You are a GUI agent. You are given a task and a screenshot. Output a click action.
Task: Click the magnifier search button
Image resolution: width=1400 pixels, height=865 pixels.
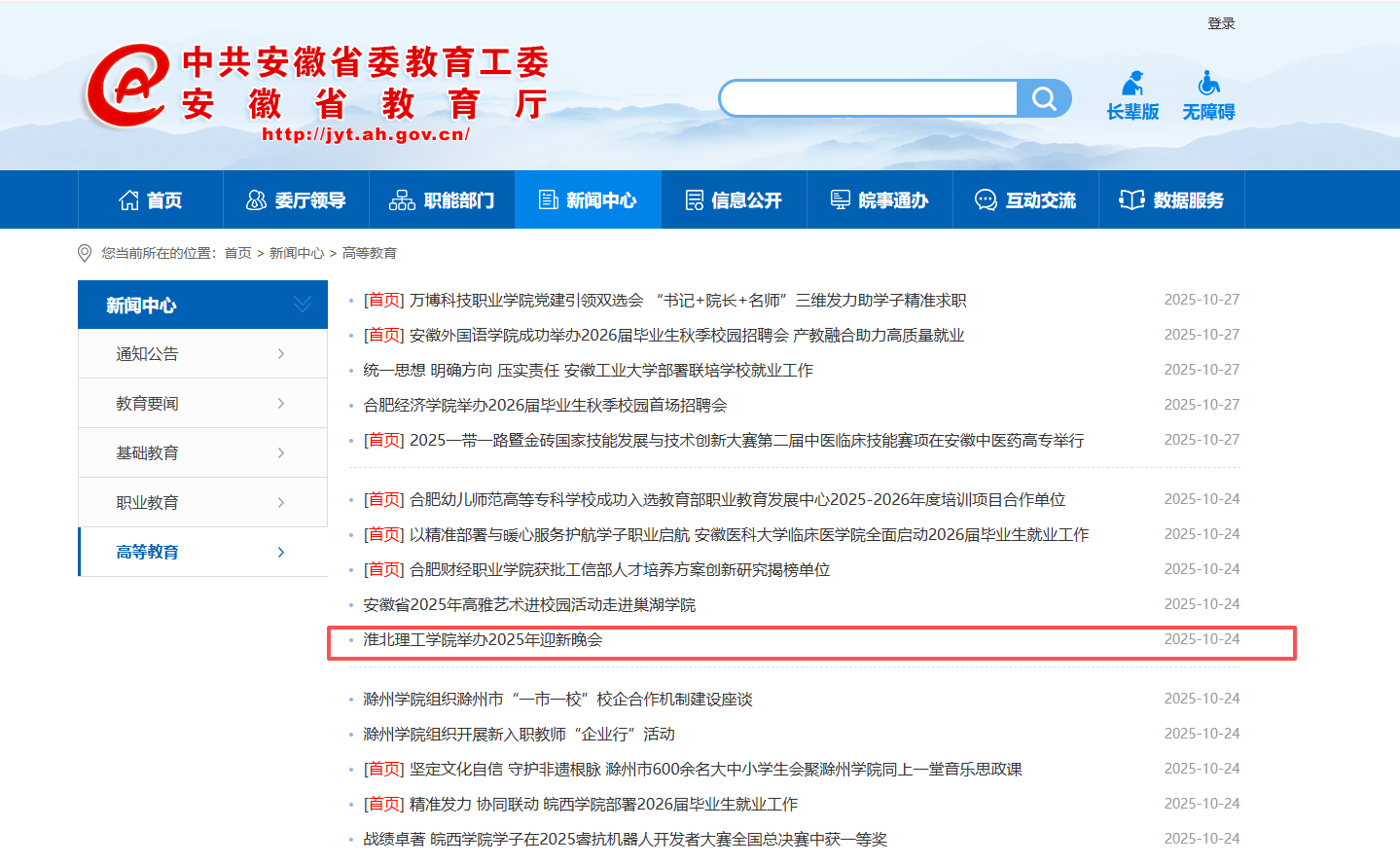1043,98
